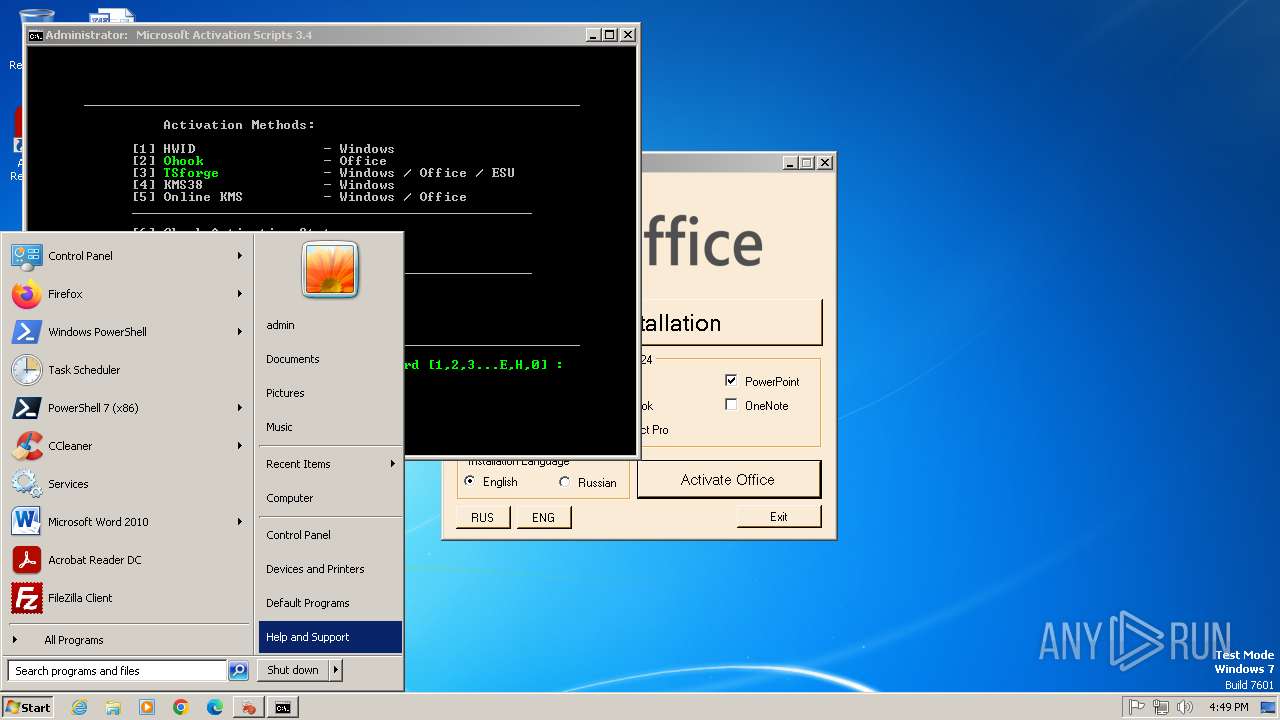Open Devices and Printers
1280x720 pixels.
point(330,569)
